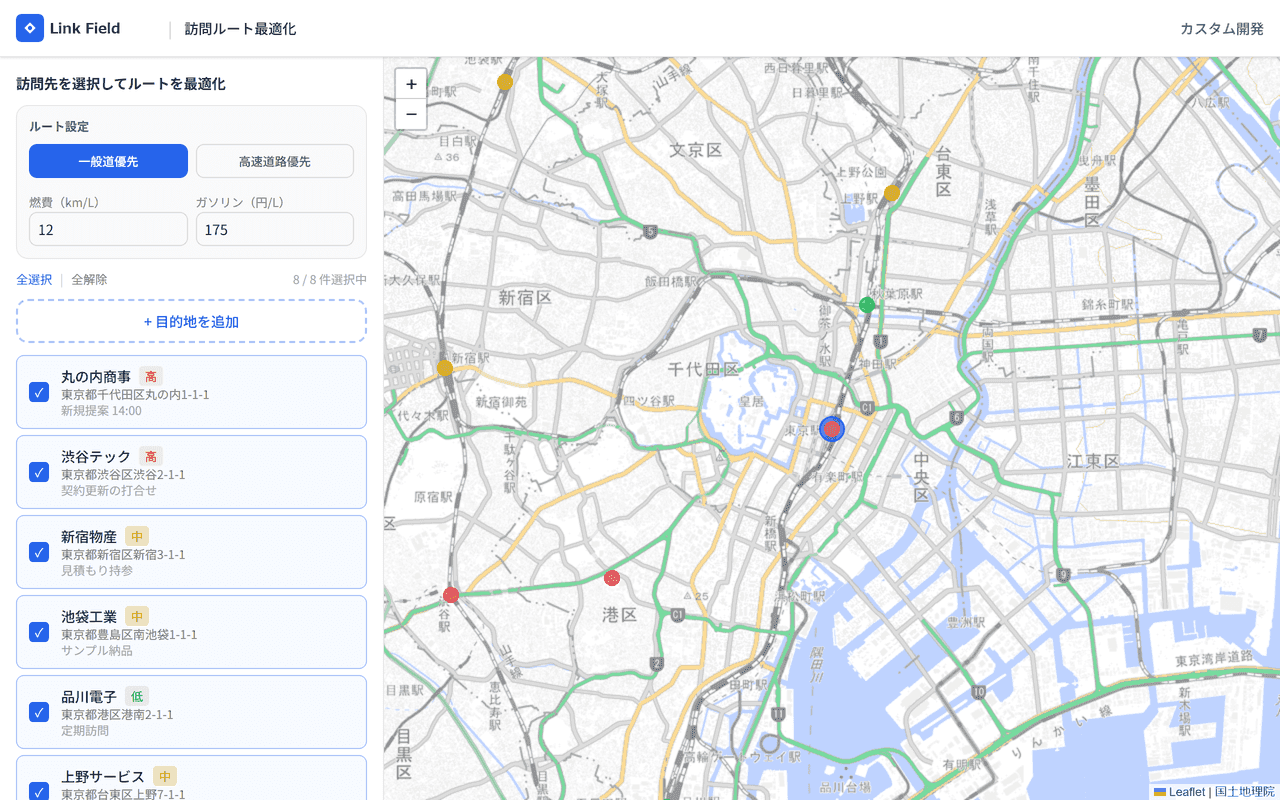Viewport: 1280px width, 800px height.
Task: Select the green map marker near Akihabara Station
Action: (x=867, y=305)
